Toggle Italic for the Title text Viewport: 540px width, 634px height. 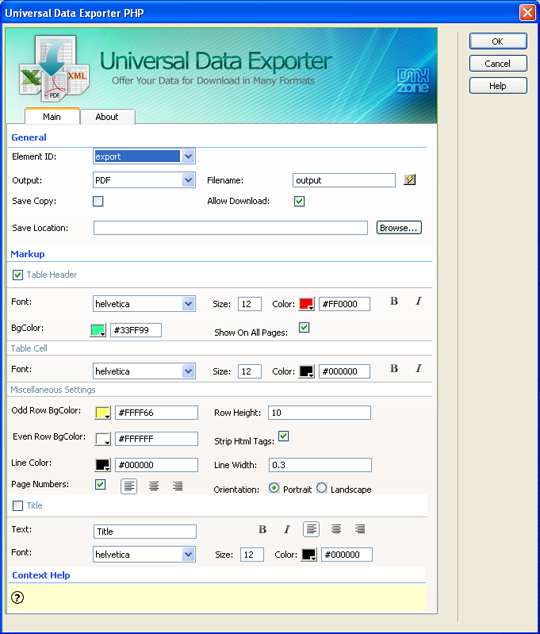click(x=287, y=529)
